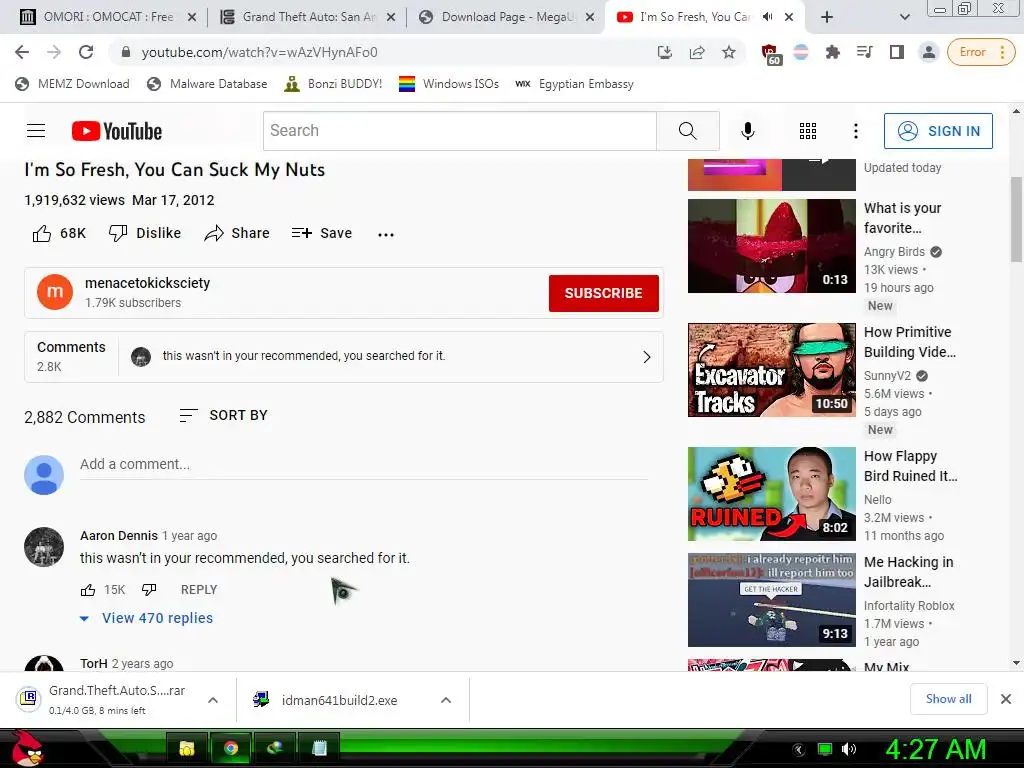This screenshot has width=1024, height=768.
Task: Expand the Comments teaser chevron
Action: [647, 357]
